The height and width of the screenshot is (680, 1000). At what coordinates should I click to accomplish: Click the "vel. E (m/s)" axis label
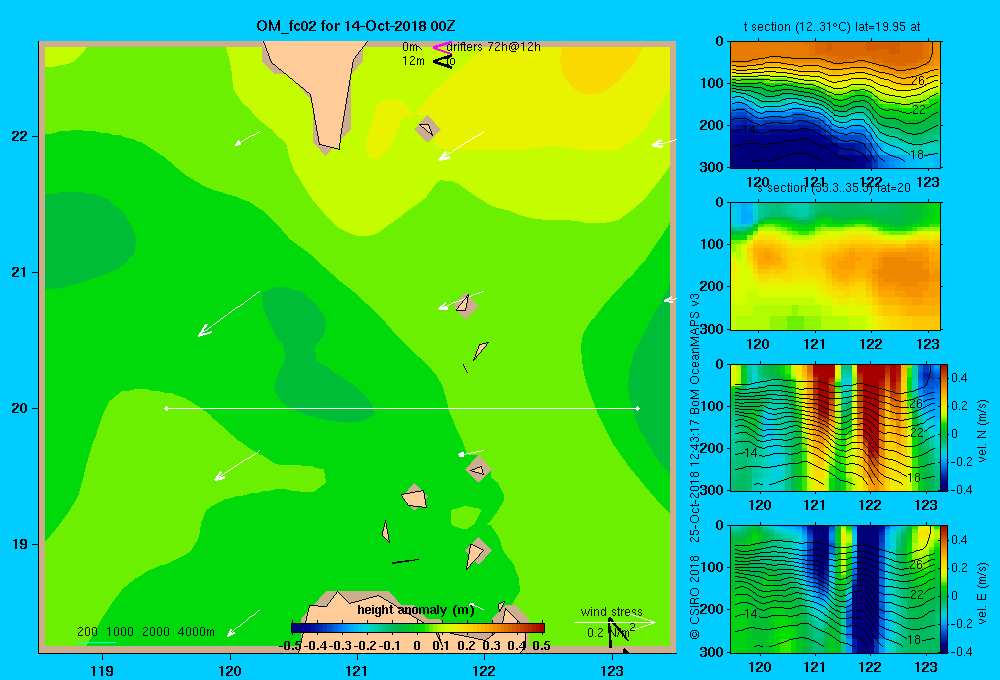pyautogui.click(x=982, y=593)
